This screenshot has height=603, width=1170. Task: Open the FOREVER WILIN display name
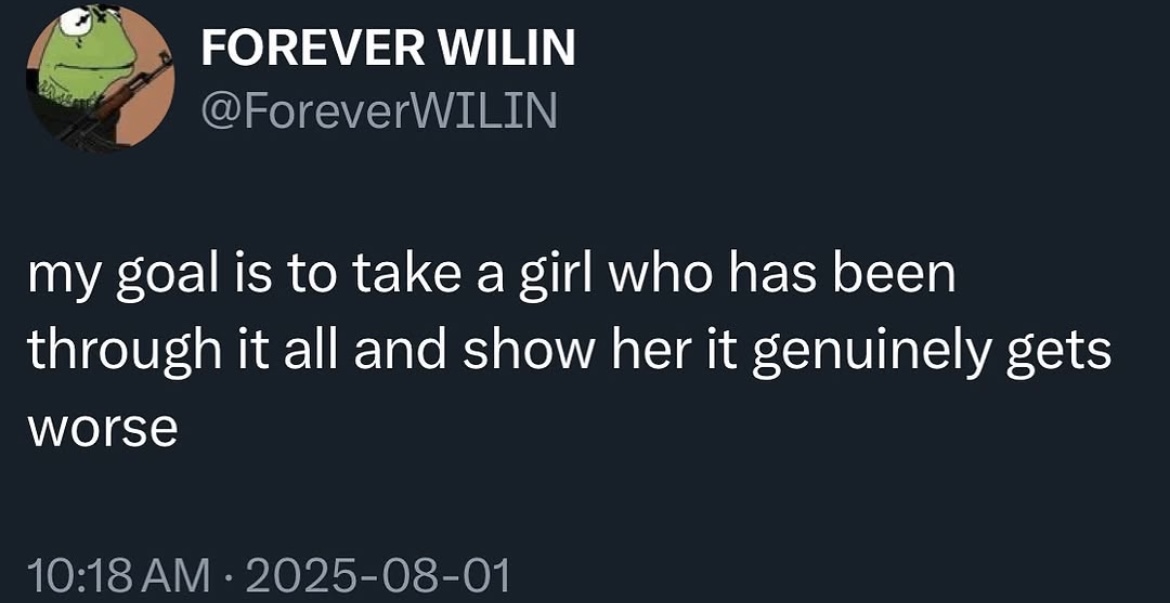tap(388, 48)
